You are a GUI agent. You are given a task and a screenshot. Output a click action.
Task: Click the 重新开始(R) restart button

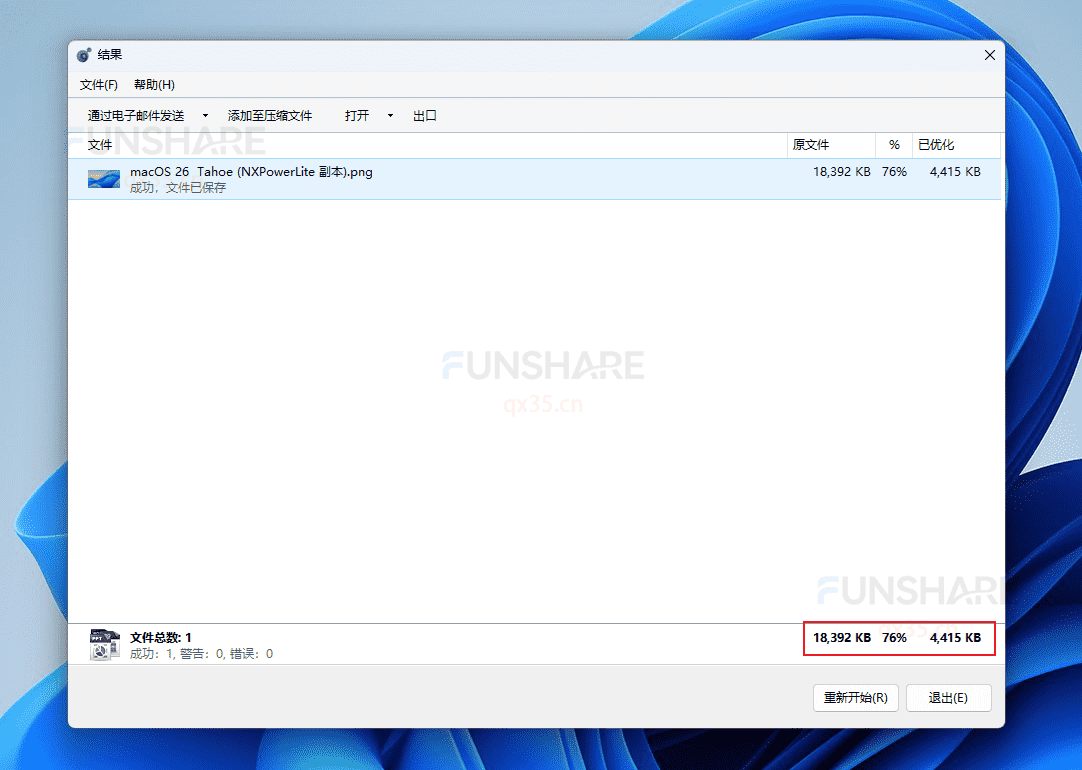point(855,697)
